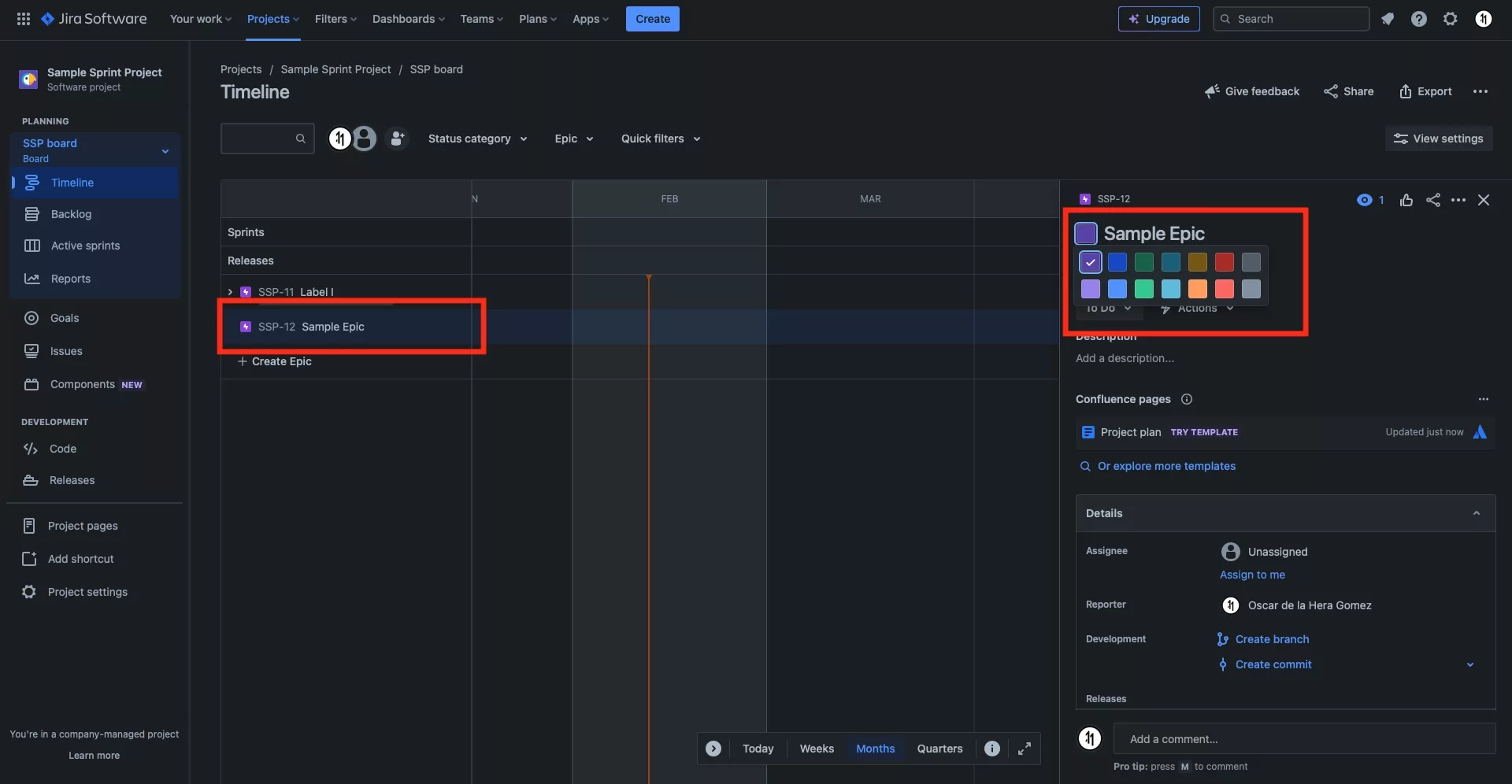Choose the light purple color swatch
This screenshot has height=784, width=1512.
click(x=1091, y=289)
